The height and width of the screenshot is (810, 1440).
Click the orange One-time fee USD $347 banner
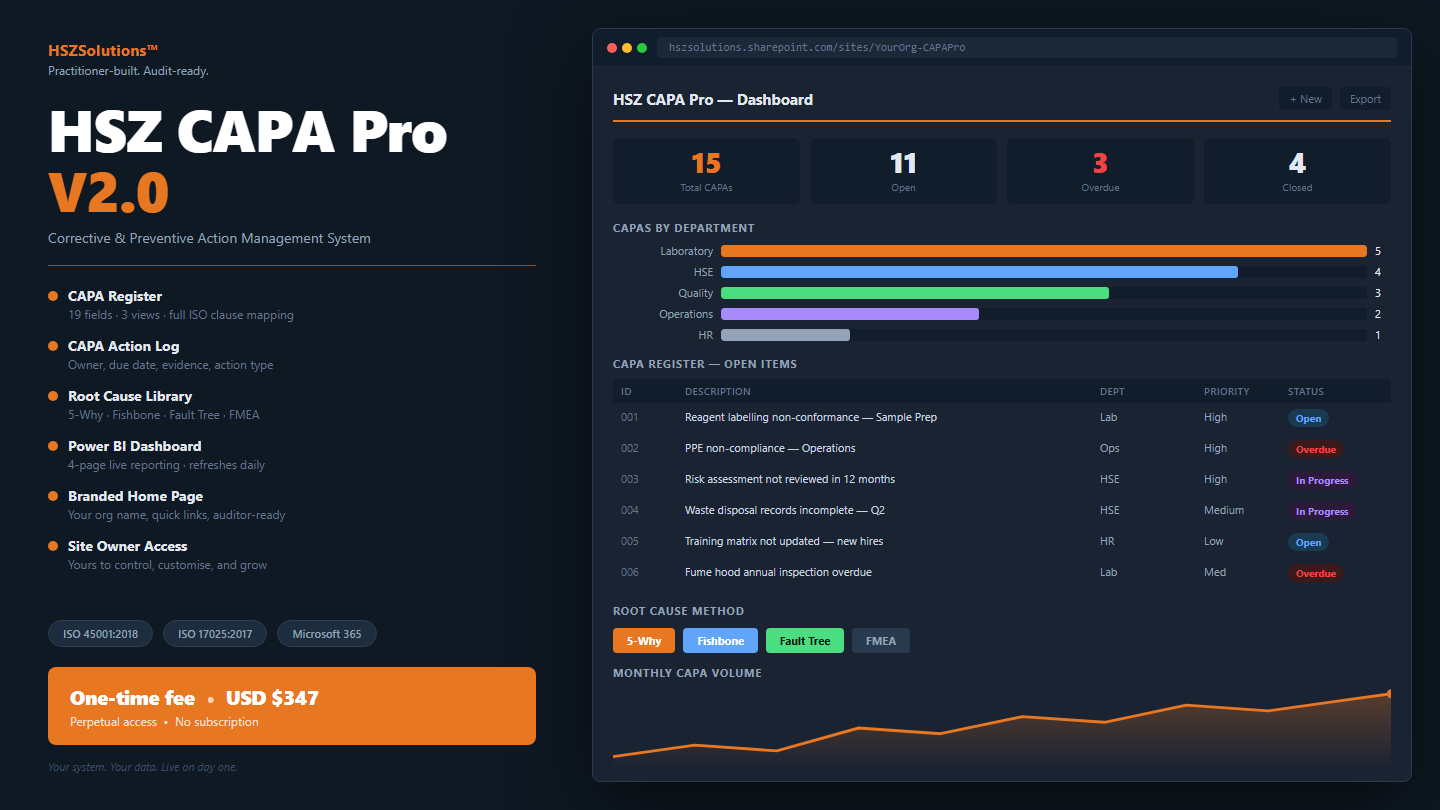(292, 706)
